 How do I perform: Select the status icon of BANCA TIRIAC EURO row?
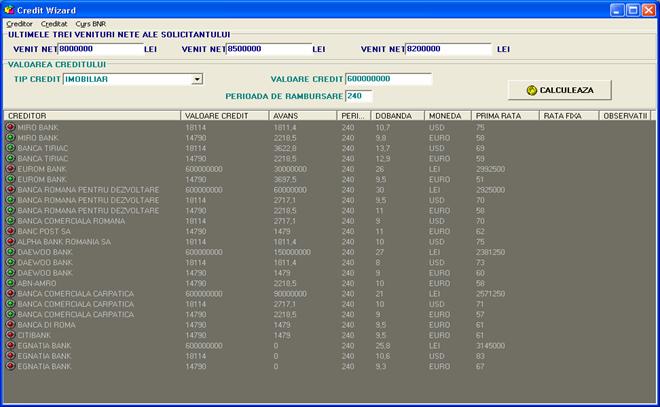click(11, 158)
